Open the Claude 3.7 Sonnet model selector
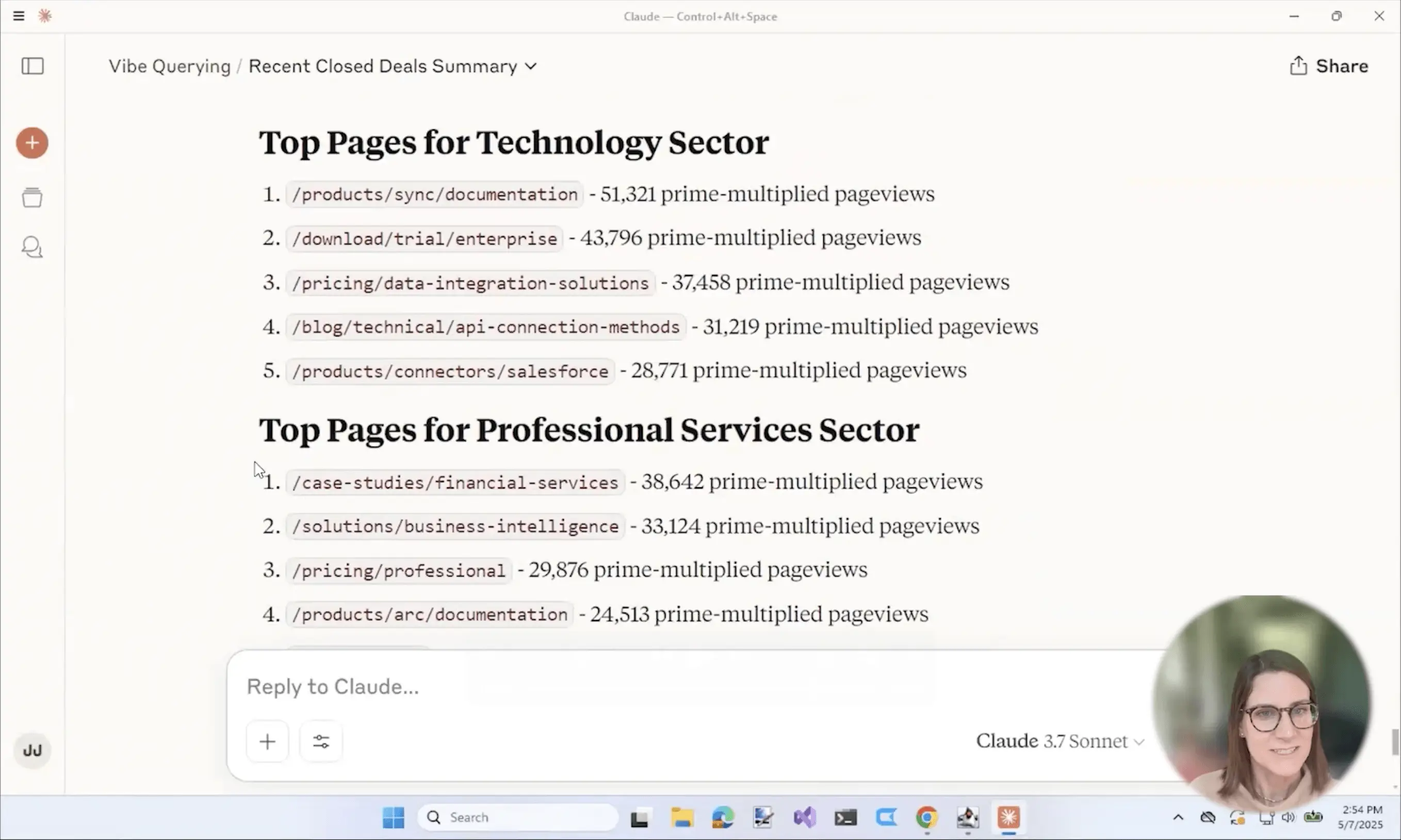Viewport: 1401px width, 840px height. pos(1060,742)
